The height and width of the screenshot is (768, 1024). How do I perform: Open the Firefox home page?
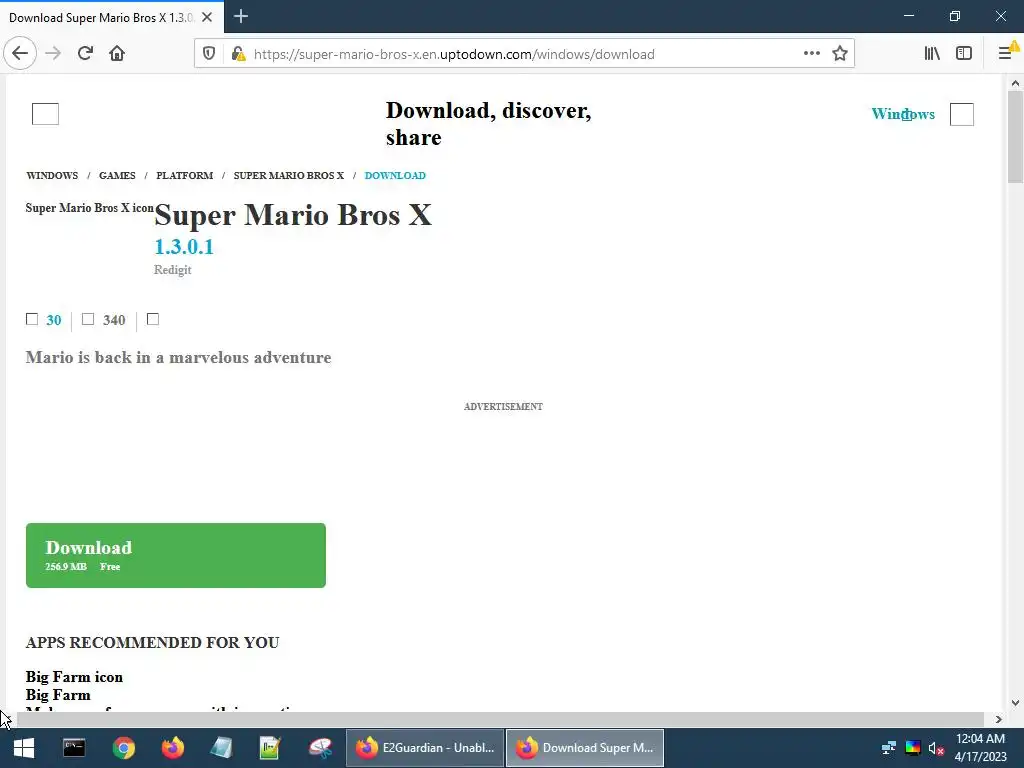click(117, 54)
